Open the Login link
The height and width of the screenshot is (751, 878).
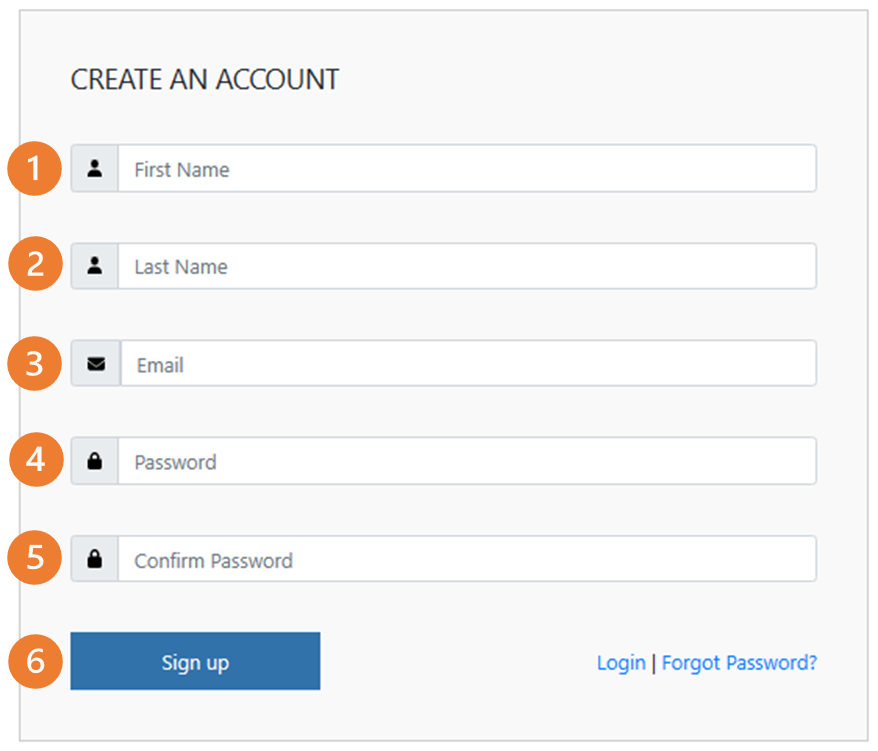click(x=620, y=663)
